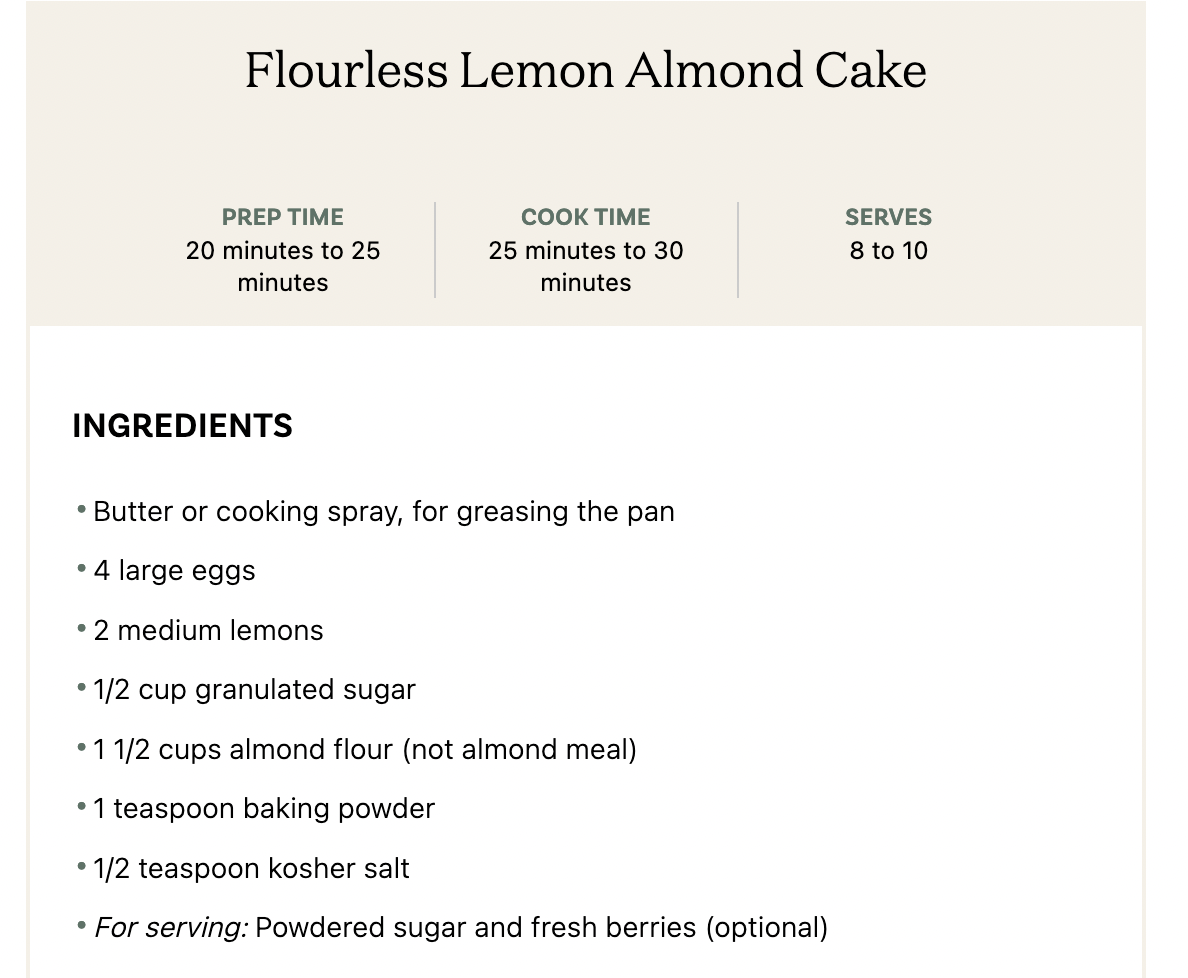Click the granulated sugar ingredient line
1188x978 pixels.
(254, 690)
